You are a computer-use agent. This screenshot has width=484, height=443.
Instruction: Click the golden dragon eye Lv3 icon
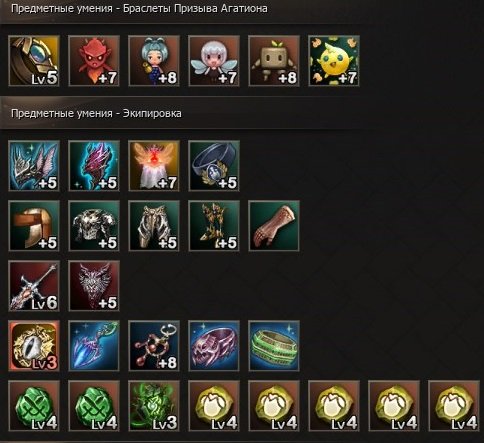tap(34, 346)
